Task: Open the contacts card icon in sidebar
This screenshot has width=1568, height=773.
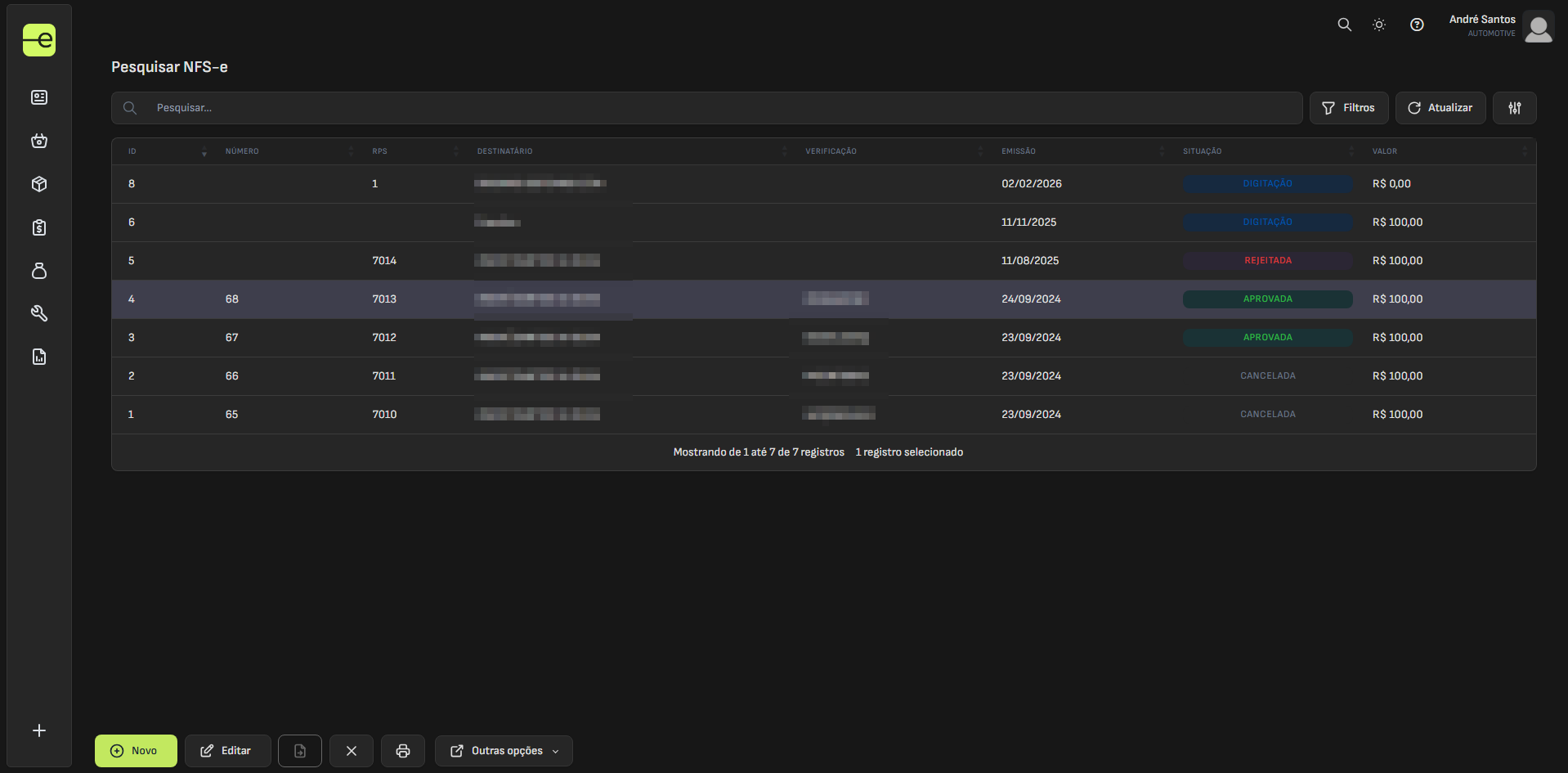Action: tap(39, 97)
